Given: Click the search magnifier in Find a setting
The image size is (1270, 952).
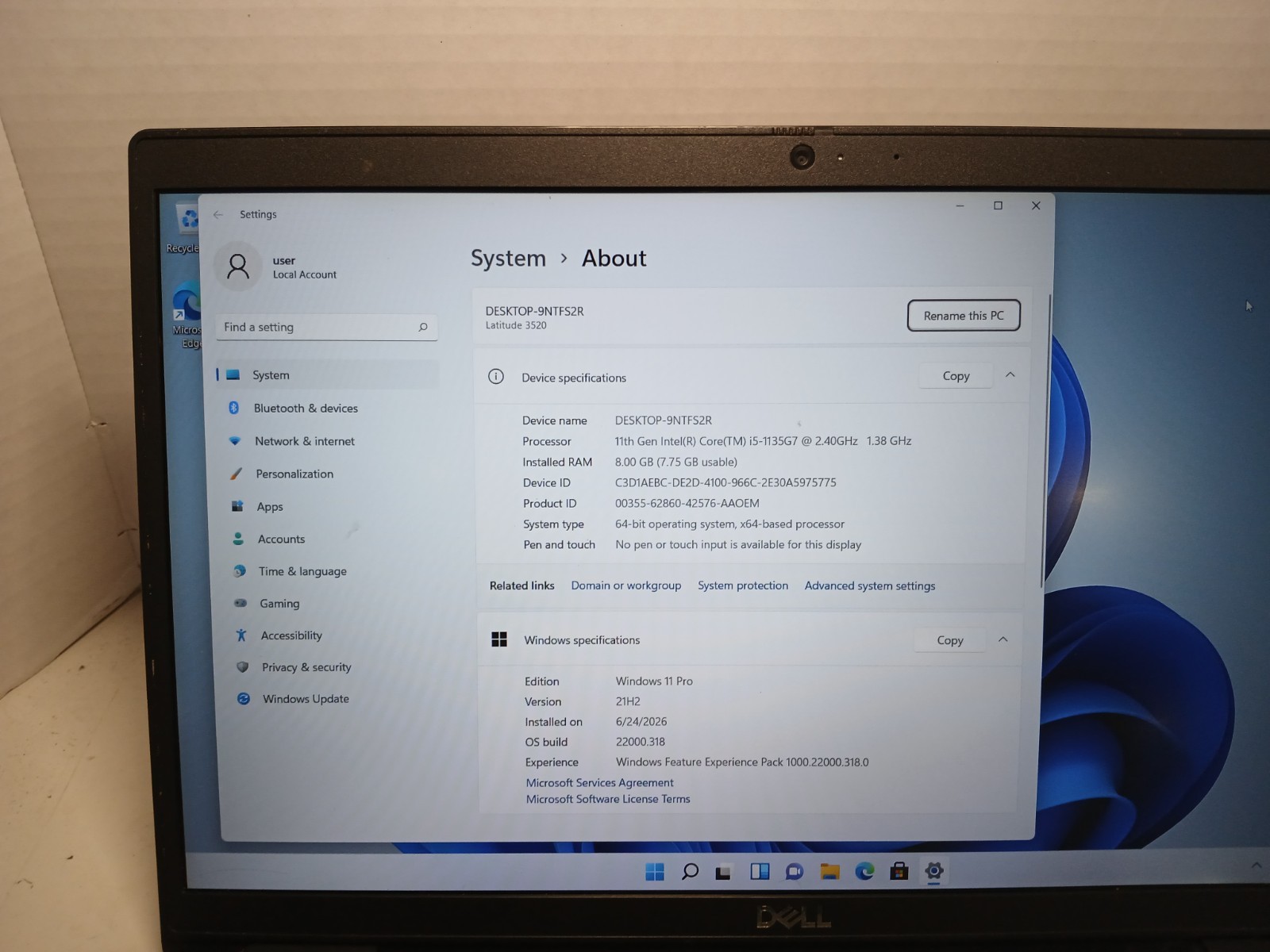Looking at the screenshot, I should point(423,327).
